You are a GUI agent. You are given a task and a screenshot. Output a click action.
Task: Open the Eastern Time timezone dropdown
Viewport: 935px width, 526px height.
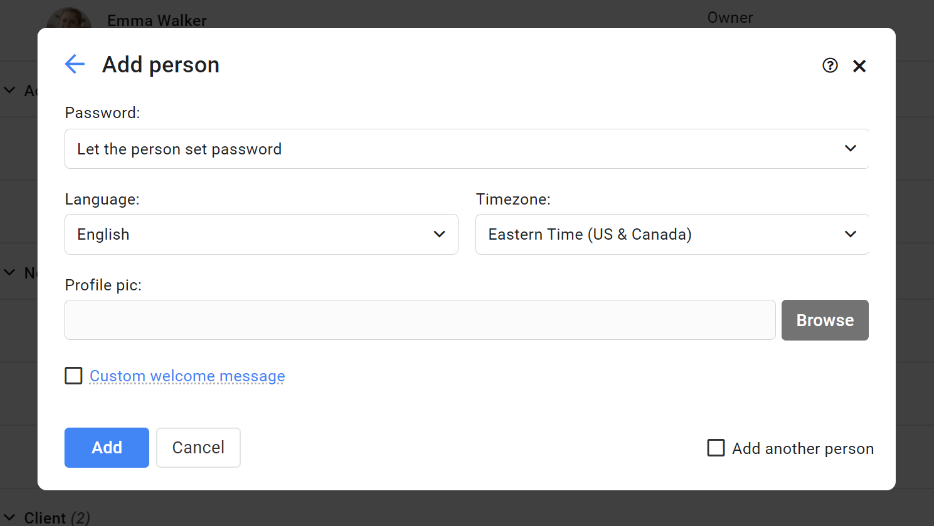672,234
